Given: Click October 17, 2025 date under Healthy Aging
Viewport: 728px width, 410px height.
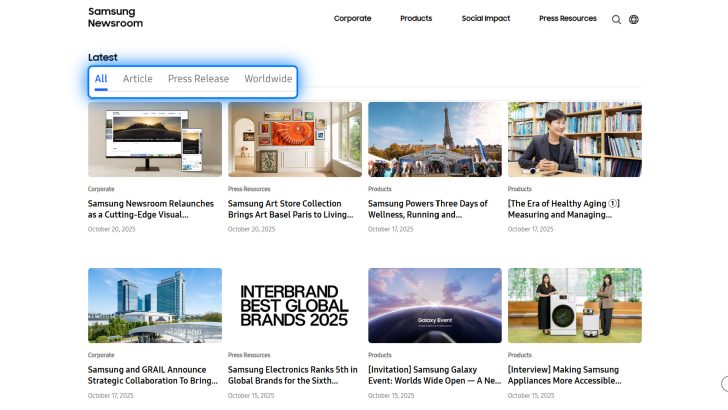Looking at the screenshot, I should click(530, 229).
